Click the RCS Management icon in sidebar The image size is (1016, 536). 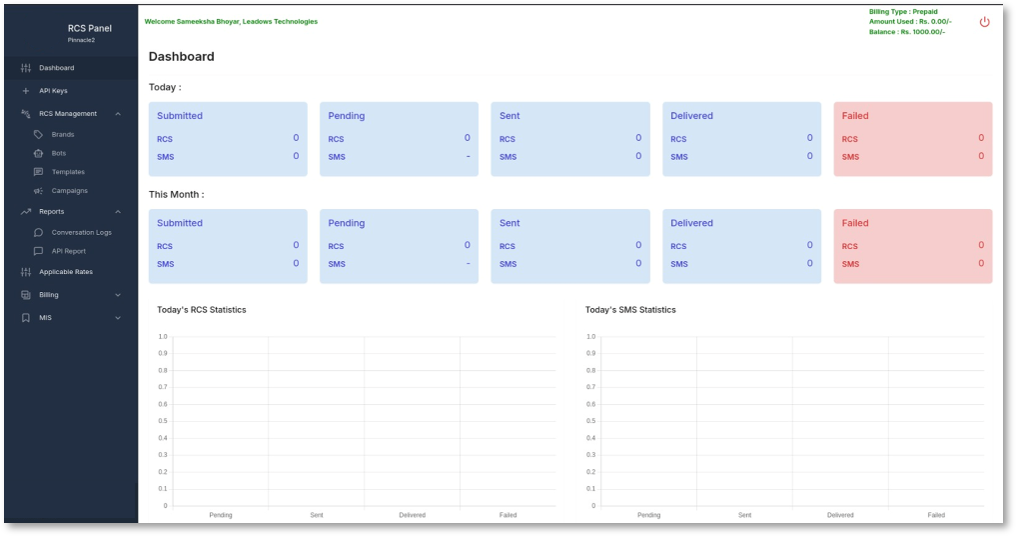tap(26, 113)
